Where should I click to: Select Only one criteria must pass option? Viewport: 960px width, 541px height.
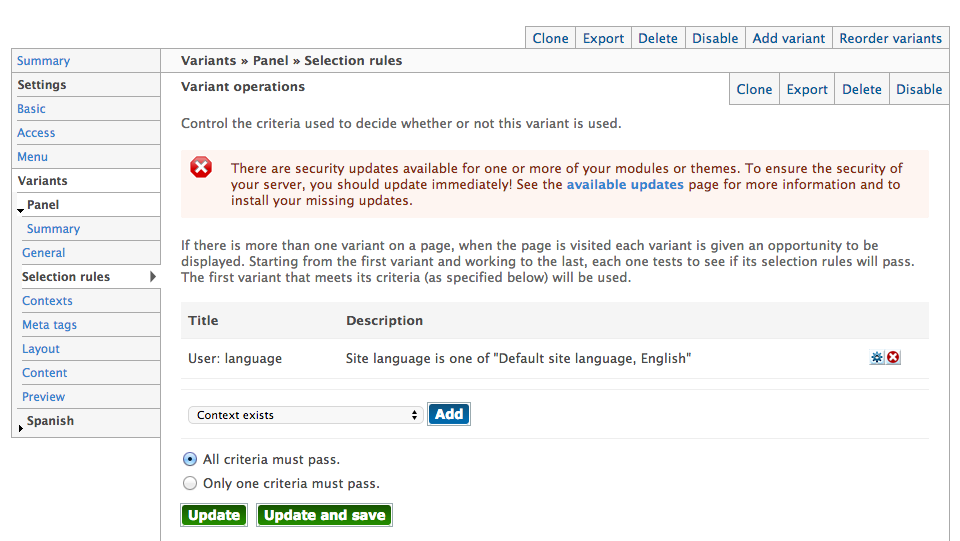190,483
